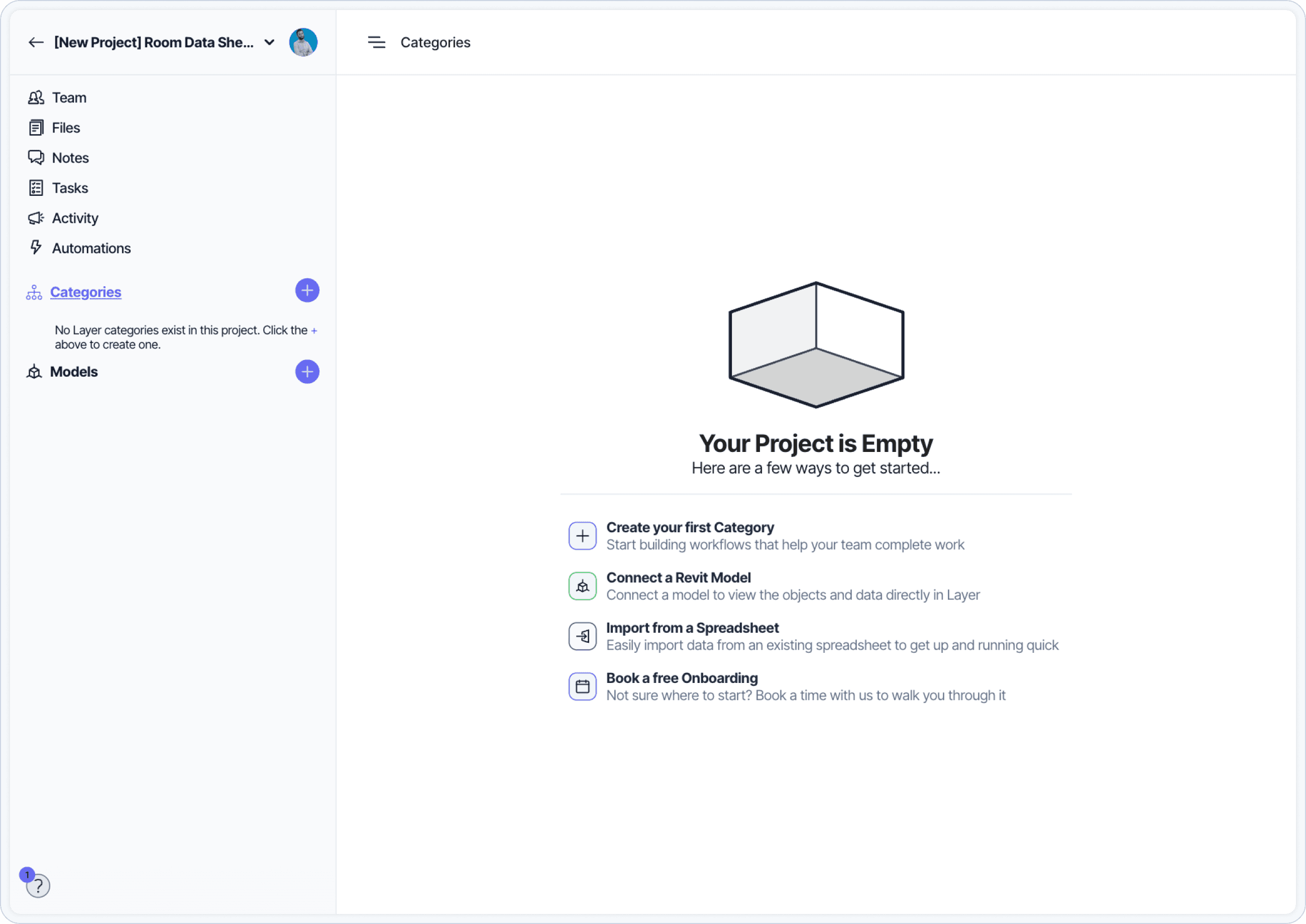The width and height of the screenshot is (1306, 924).
Task: Click Create your first Category
Action: (690, 527)
